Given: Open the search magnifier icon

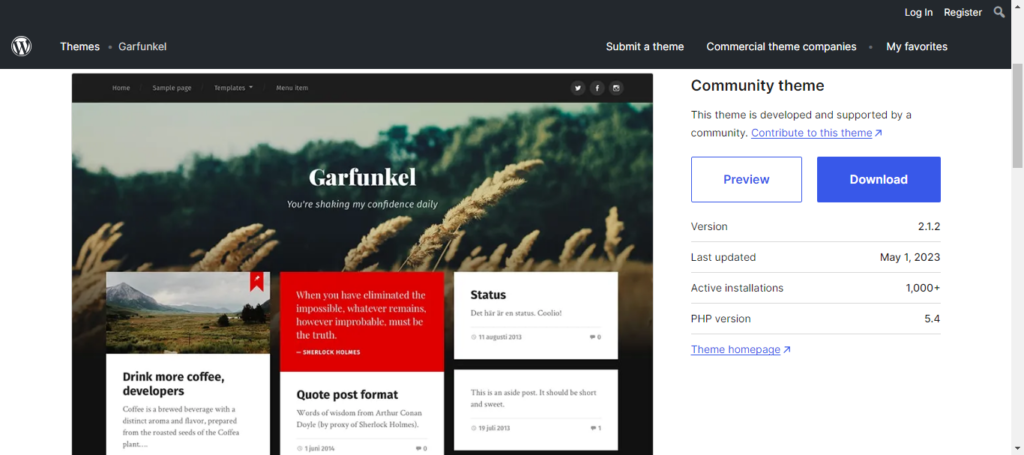Looking at the screenshot, I should (999, 12).
